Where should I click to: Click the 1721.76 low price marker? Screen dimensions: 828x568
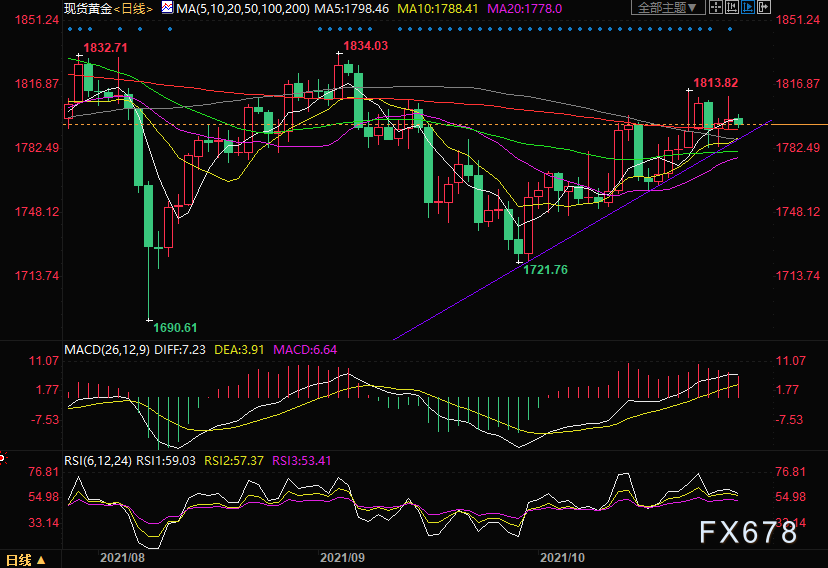(x=545, y=270)
